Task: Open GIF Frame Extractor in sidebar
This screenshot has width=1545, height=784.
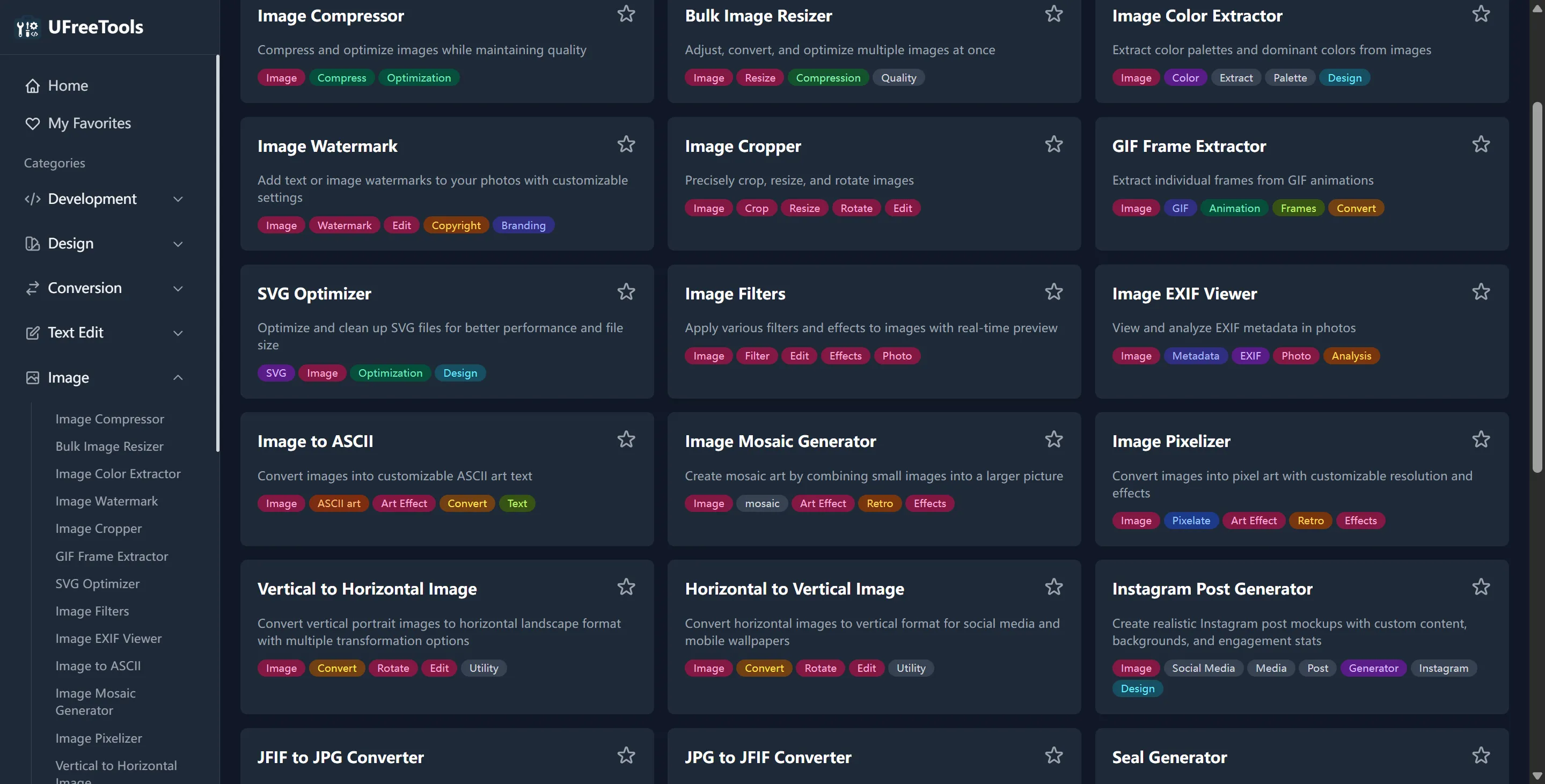Action: [112, 556]
